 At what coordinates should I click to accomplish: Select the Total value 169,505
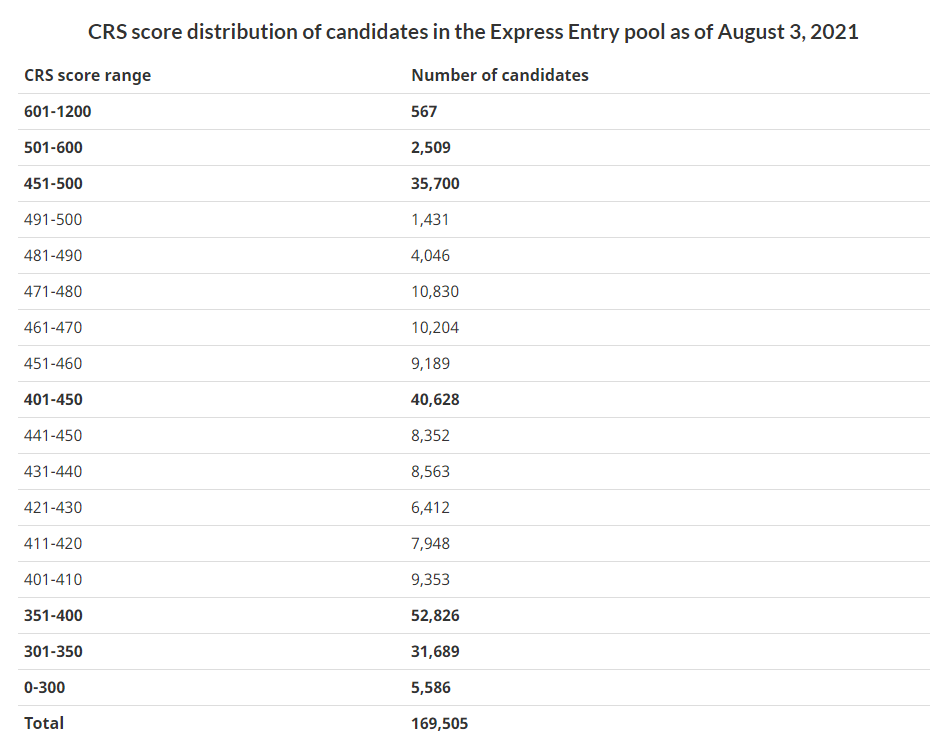(439, 723)
